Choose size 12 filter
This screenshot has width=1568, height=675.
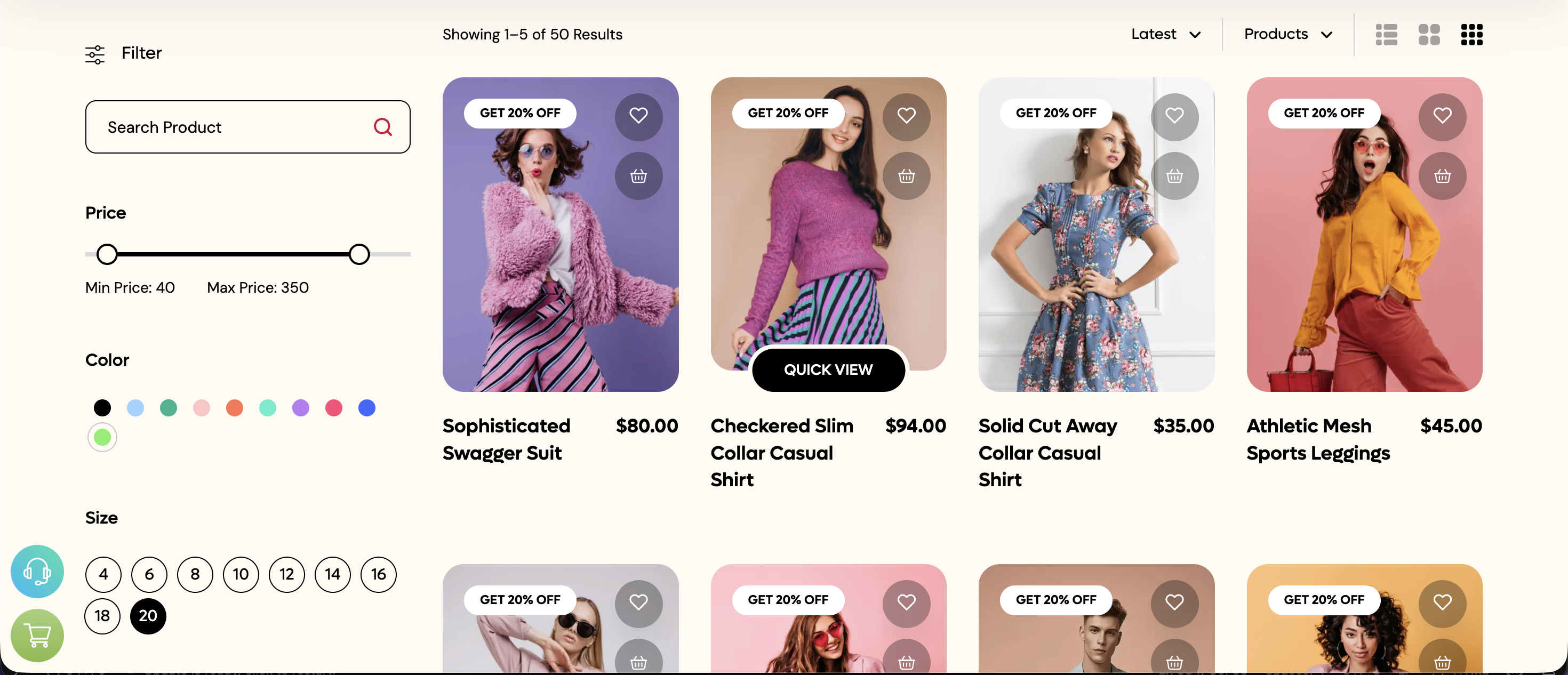tap(287, 574)
